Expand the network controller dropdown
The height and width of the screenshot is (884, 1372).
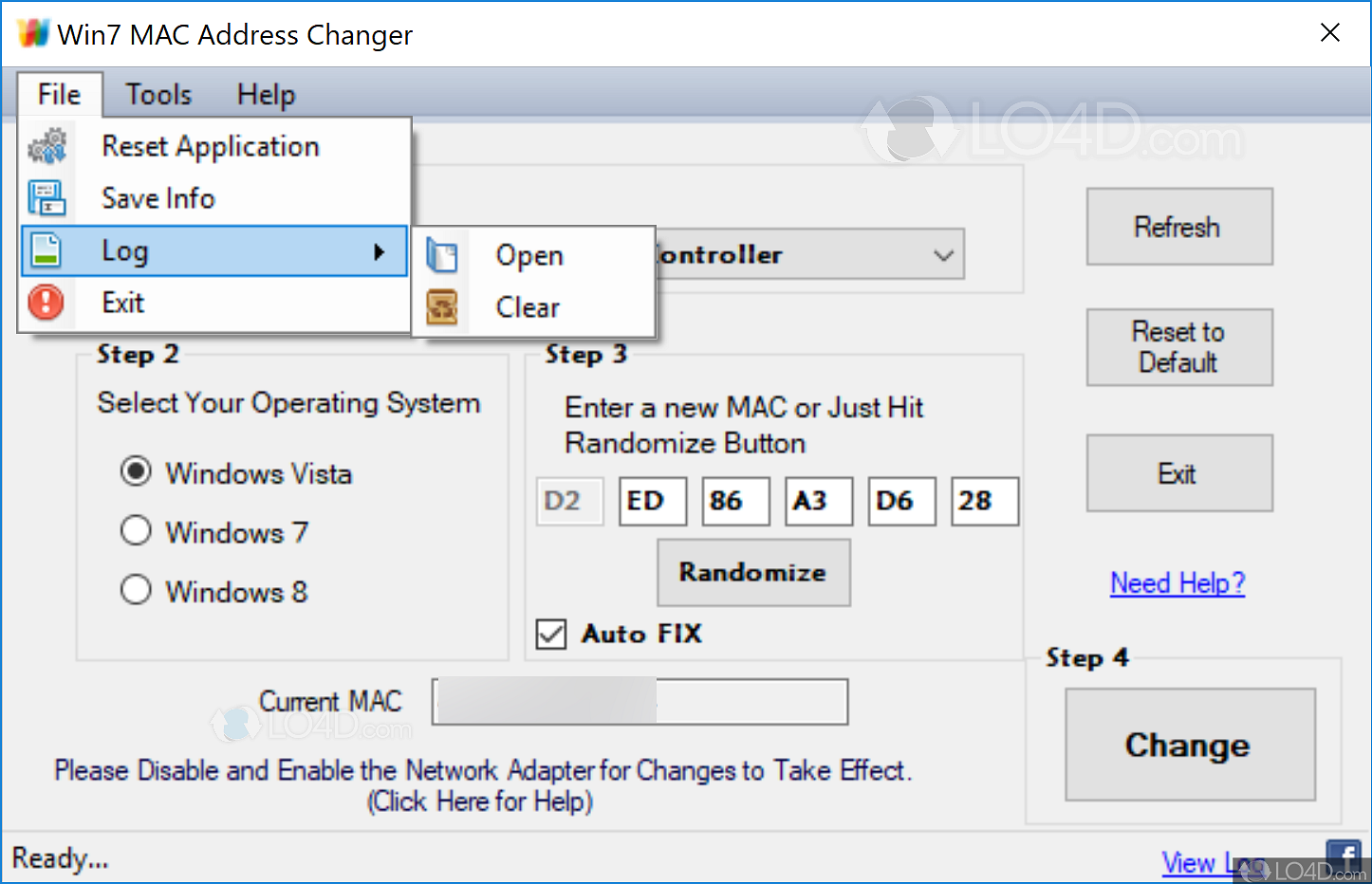(x=943, y=255)
